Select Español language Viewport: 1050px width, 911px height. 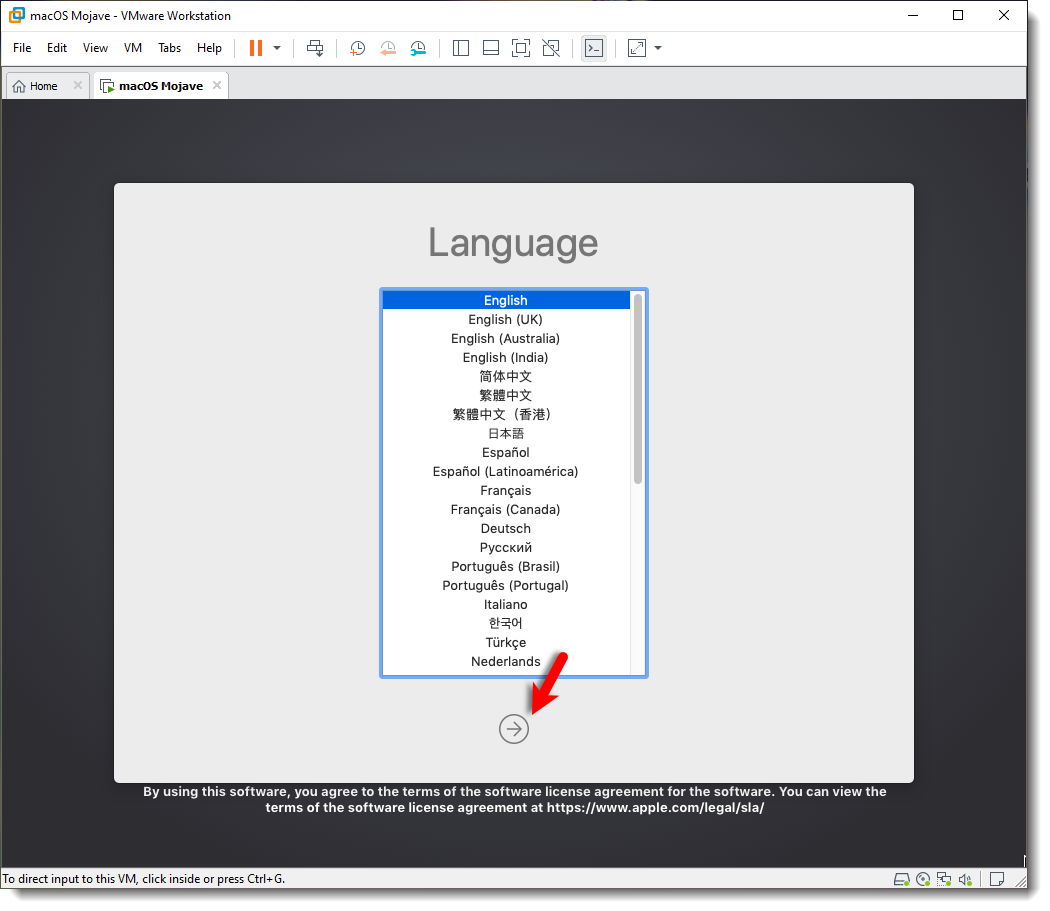[x=506, y=453]
